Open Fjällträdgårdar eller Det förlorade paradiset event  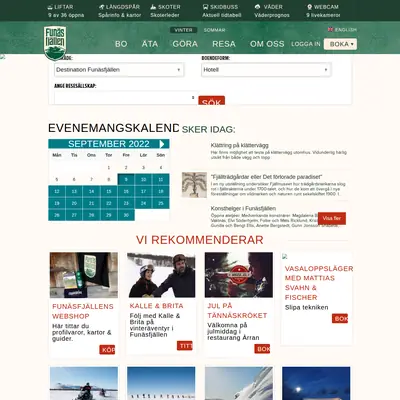(266, 177)
